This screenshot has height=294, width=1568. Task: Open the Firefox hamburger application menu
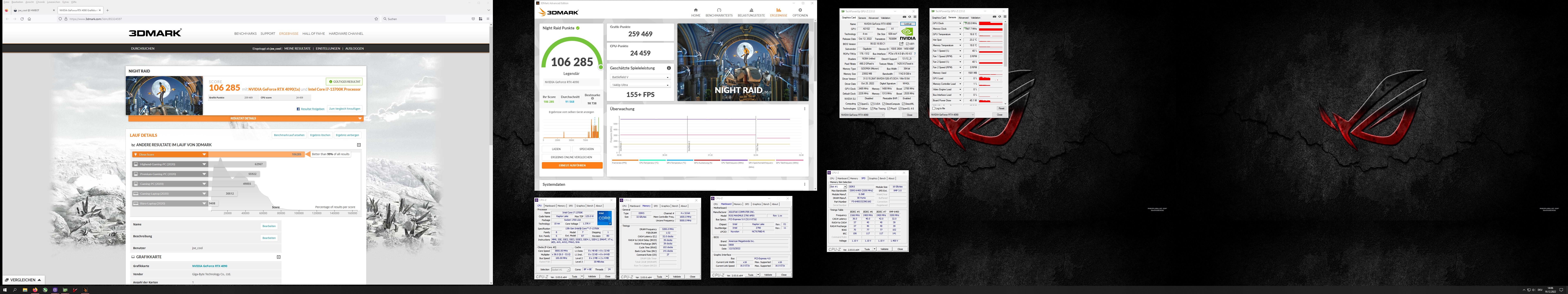488,19
